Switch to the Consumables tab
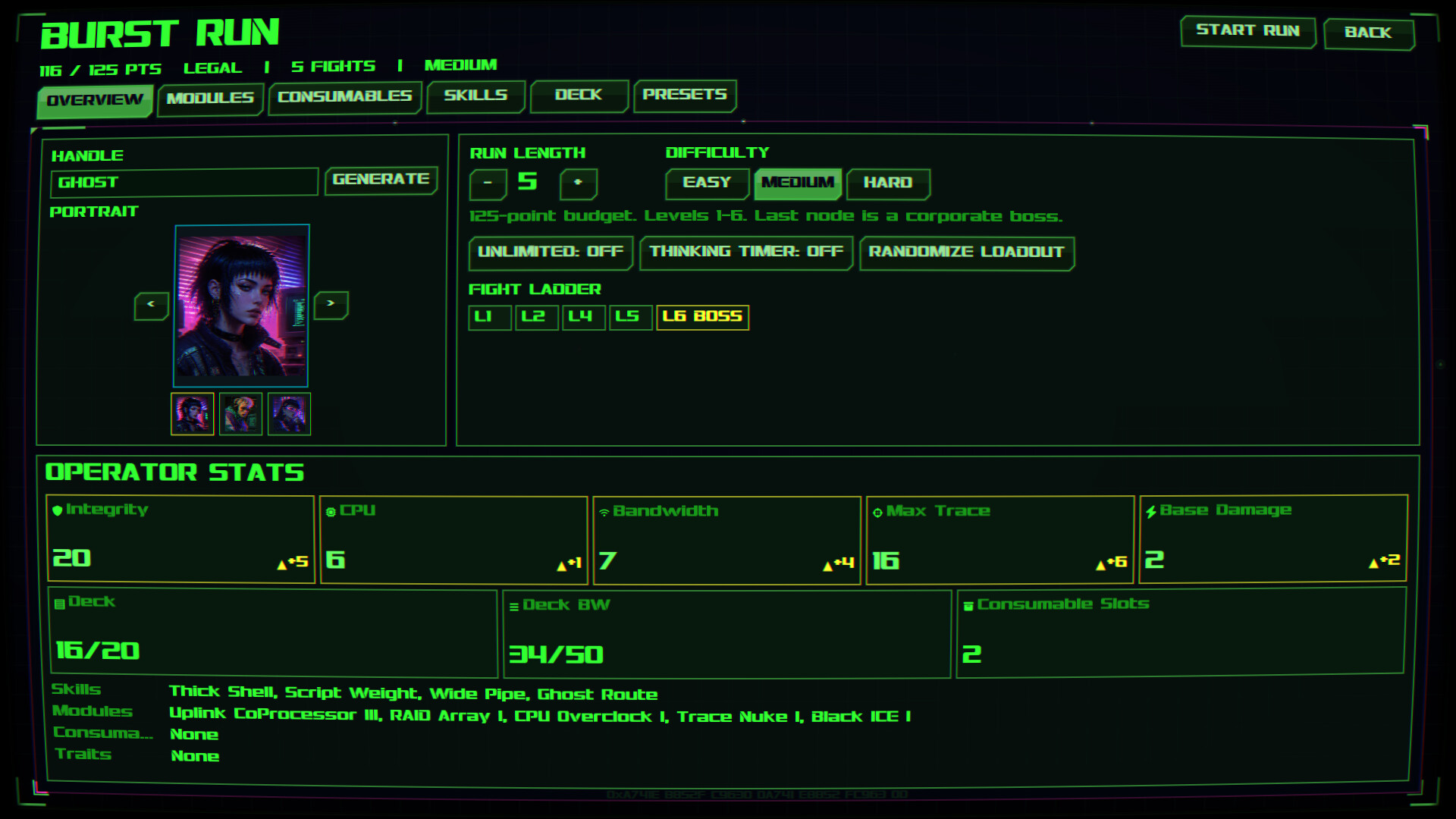 [345, 98]
